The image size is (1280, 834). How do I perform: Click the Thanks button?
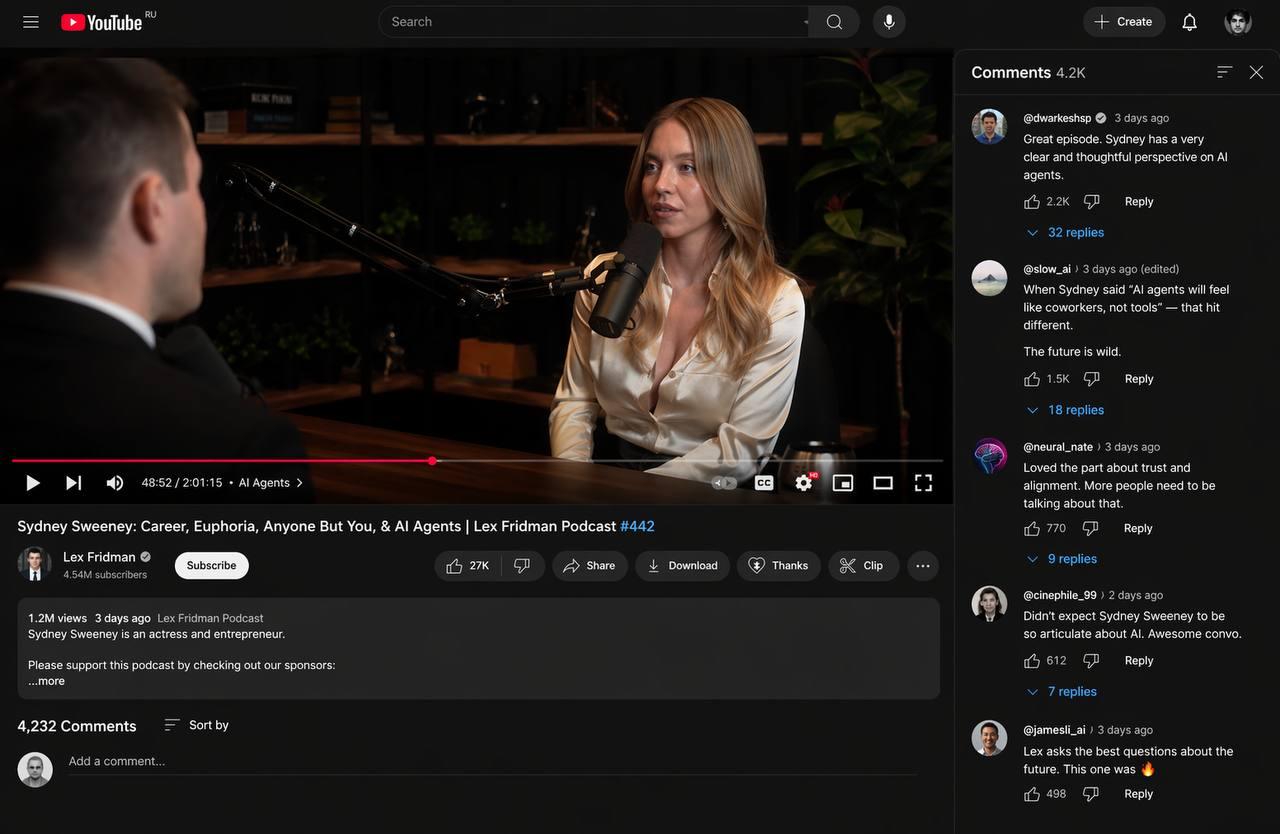click(779, 566)
